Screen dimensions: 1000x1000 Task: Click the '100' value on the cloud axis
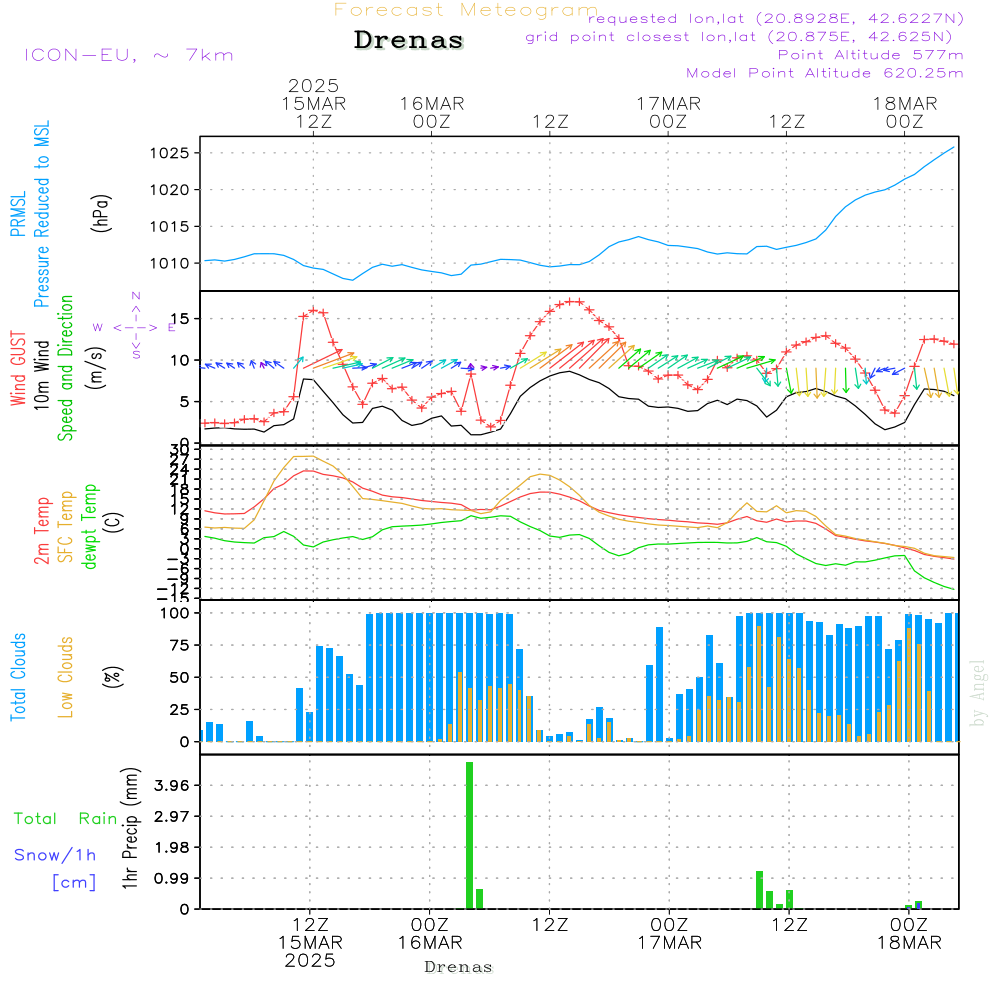point(175,613)
